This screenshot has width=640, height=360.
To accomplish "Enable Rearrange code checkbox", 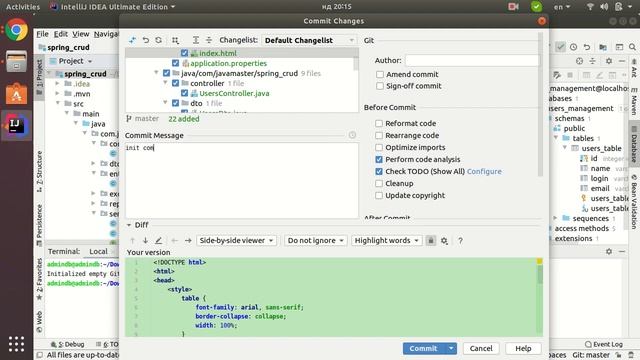I will coord(379,136).
